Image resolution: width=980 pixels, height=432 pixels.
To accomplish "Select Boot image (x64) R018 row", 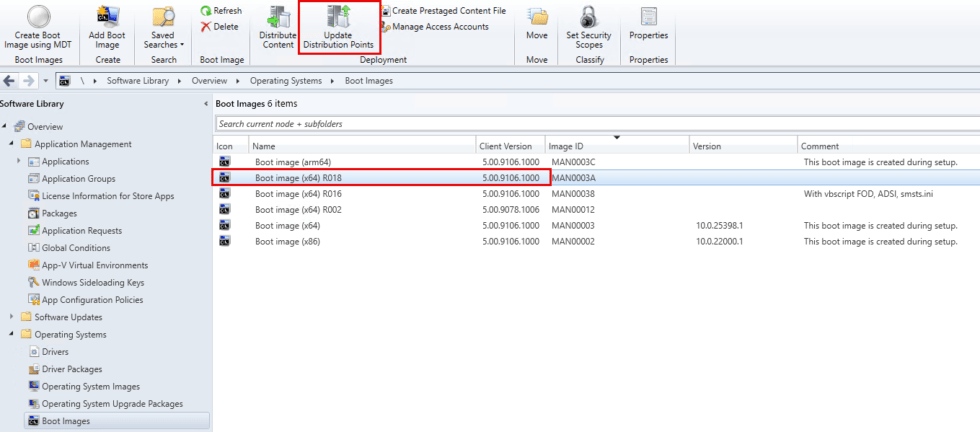I will (x=596, y=178).
